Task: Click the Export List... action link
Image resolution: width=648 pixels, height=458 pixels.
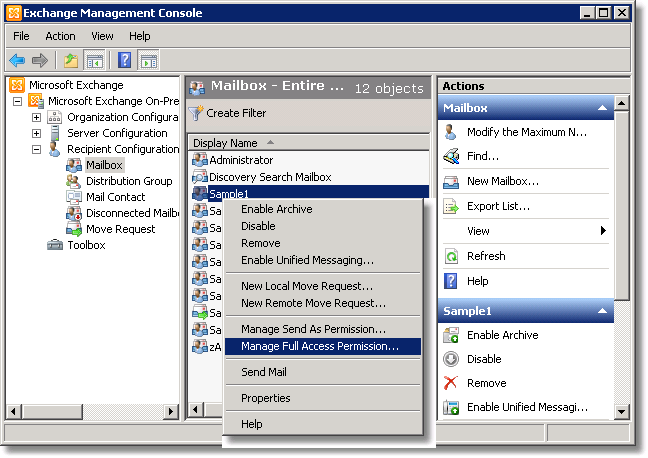Action: [x=498, y=206]
